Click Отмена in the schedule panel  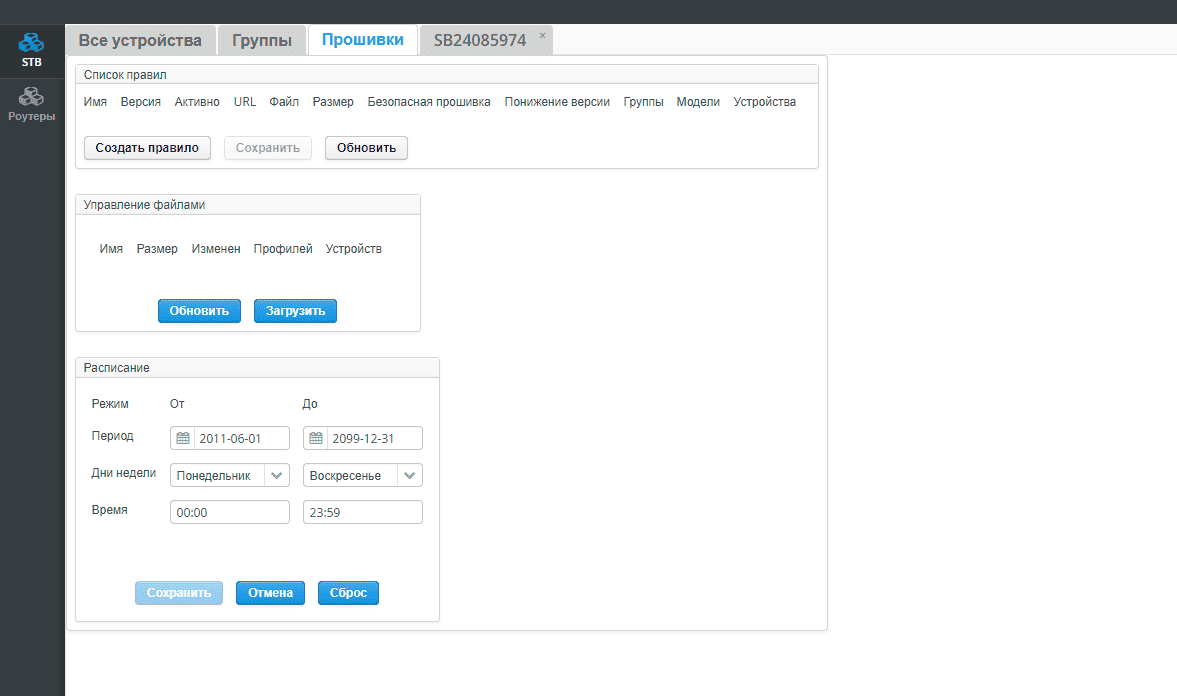point(270,593)
